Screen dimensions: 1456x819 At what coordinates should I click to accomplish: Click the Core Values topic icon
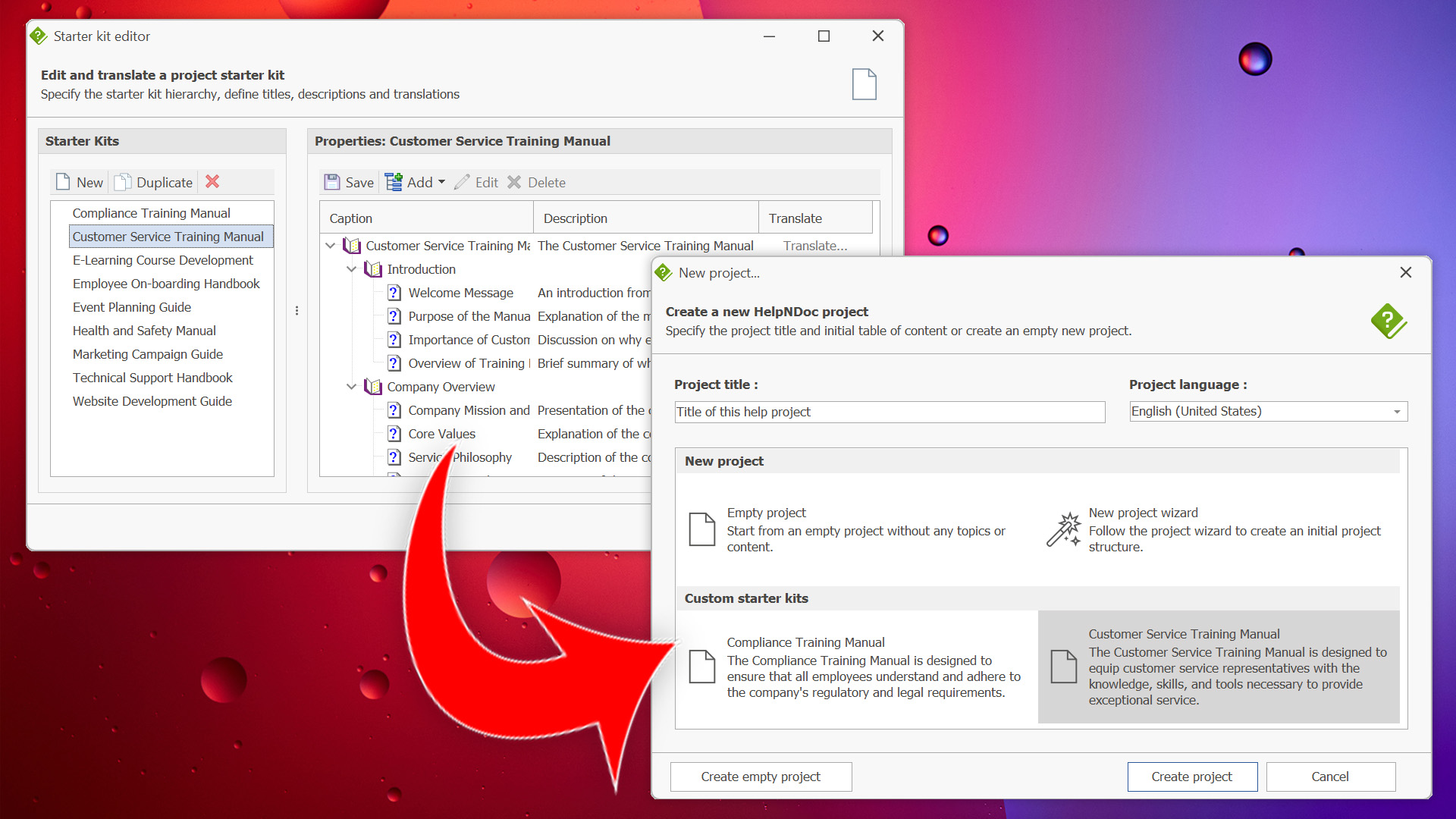[394, 434]
